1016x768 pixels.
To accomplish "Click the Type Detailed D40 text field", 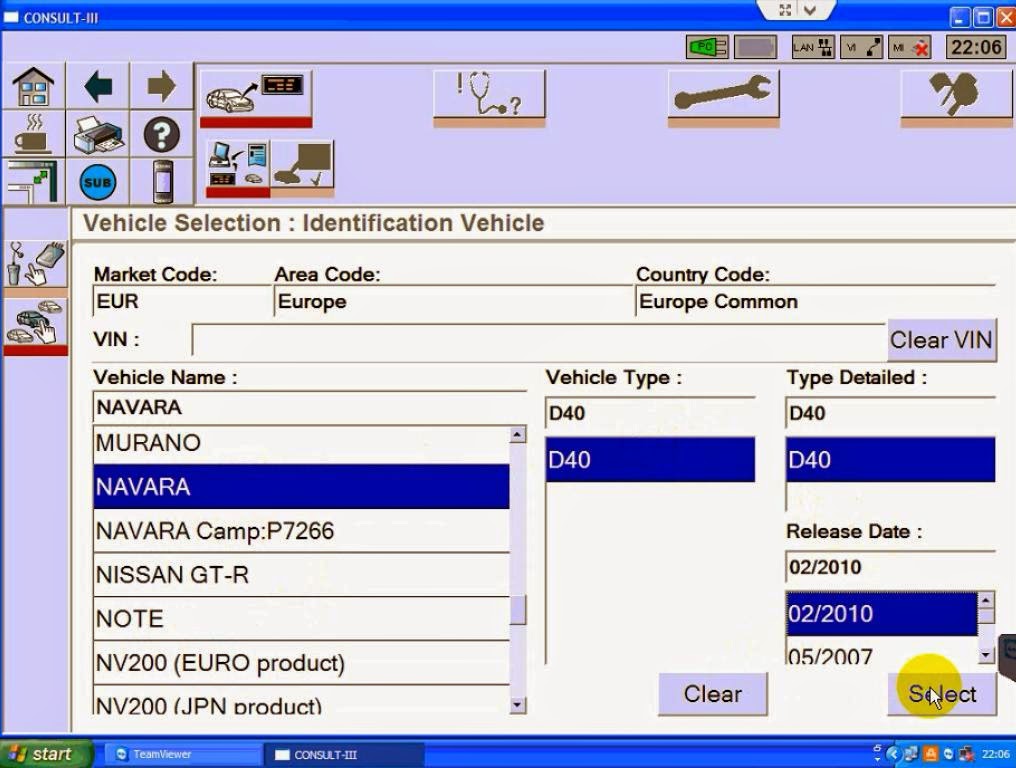I will tap(890, 413).
